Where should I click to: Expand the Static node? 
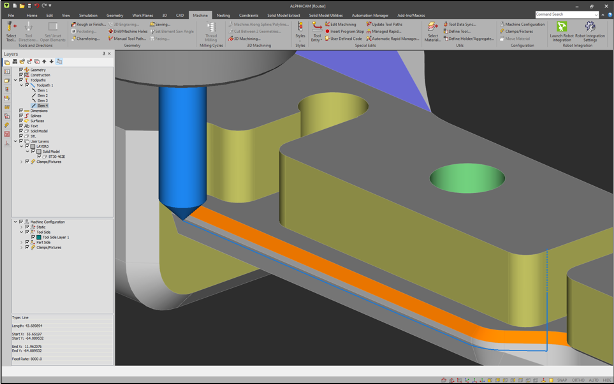click(22, 227)
